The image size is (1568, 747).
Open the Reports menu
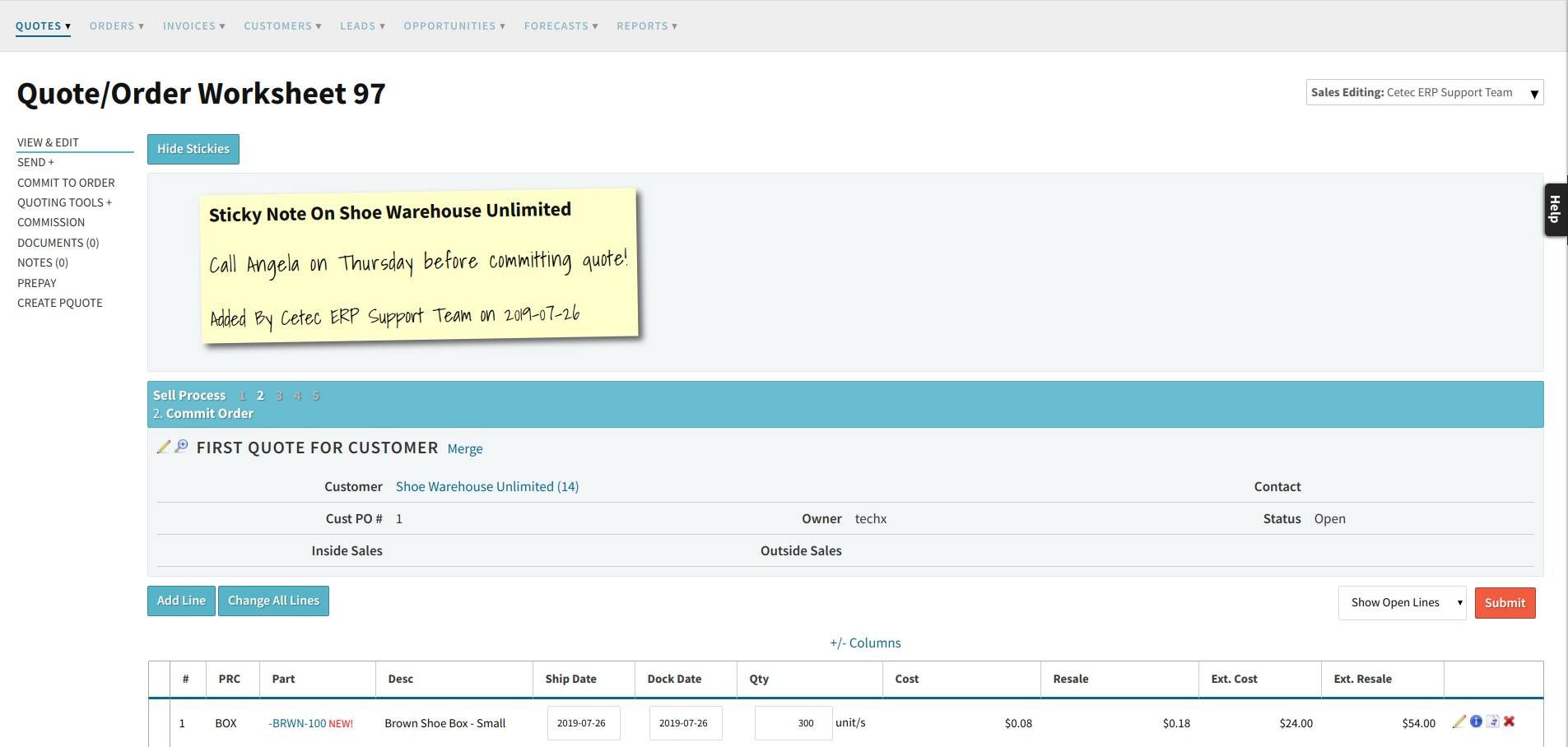[646, 26]
